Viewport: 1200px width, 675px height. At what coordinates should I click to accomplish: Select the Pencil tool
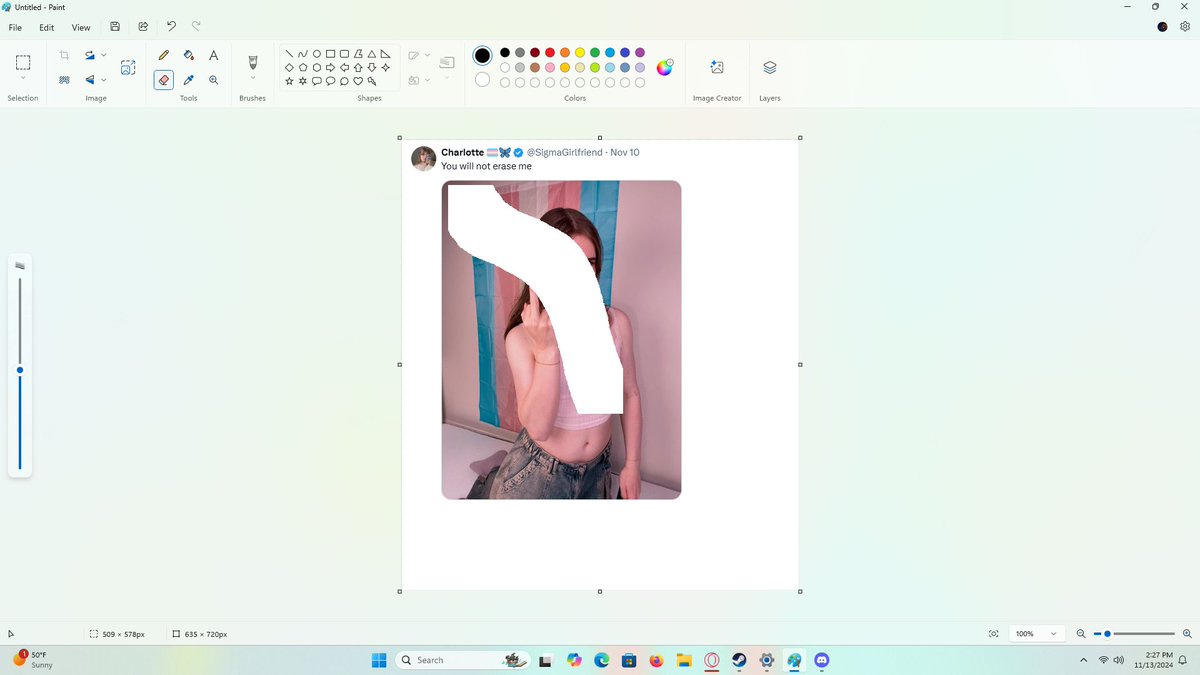click(x=164, y=56)
